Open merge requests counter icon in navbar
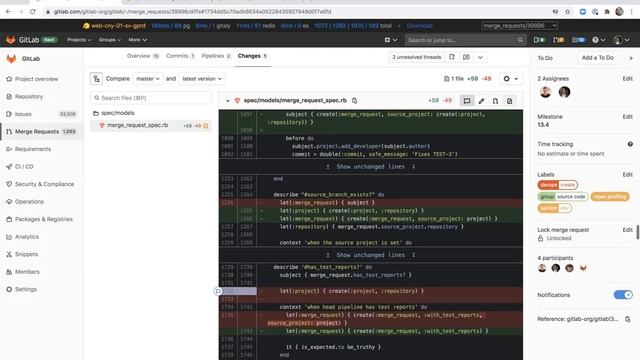The width and height of the screenshot is (640, 360). click(558, 40)
